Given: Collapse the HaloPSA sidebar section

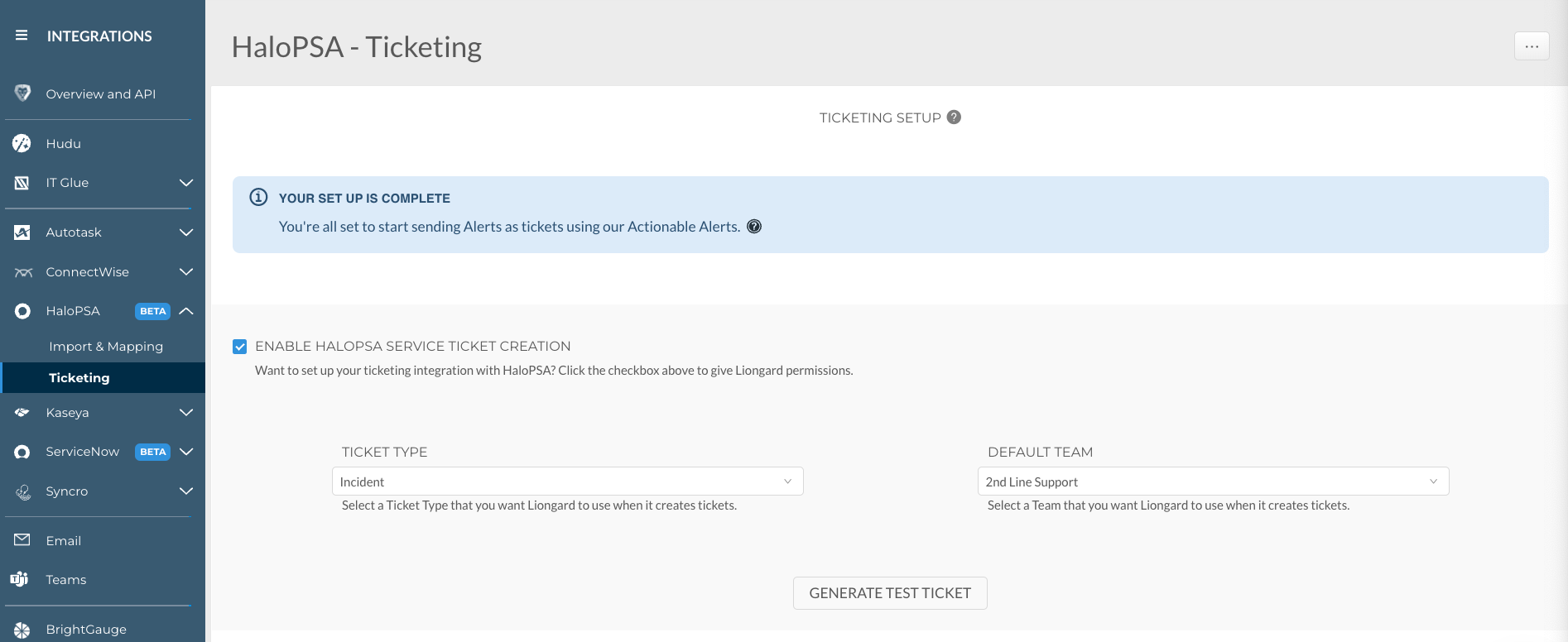Looking at the screenshot, I should (x=186, y=311).
